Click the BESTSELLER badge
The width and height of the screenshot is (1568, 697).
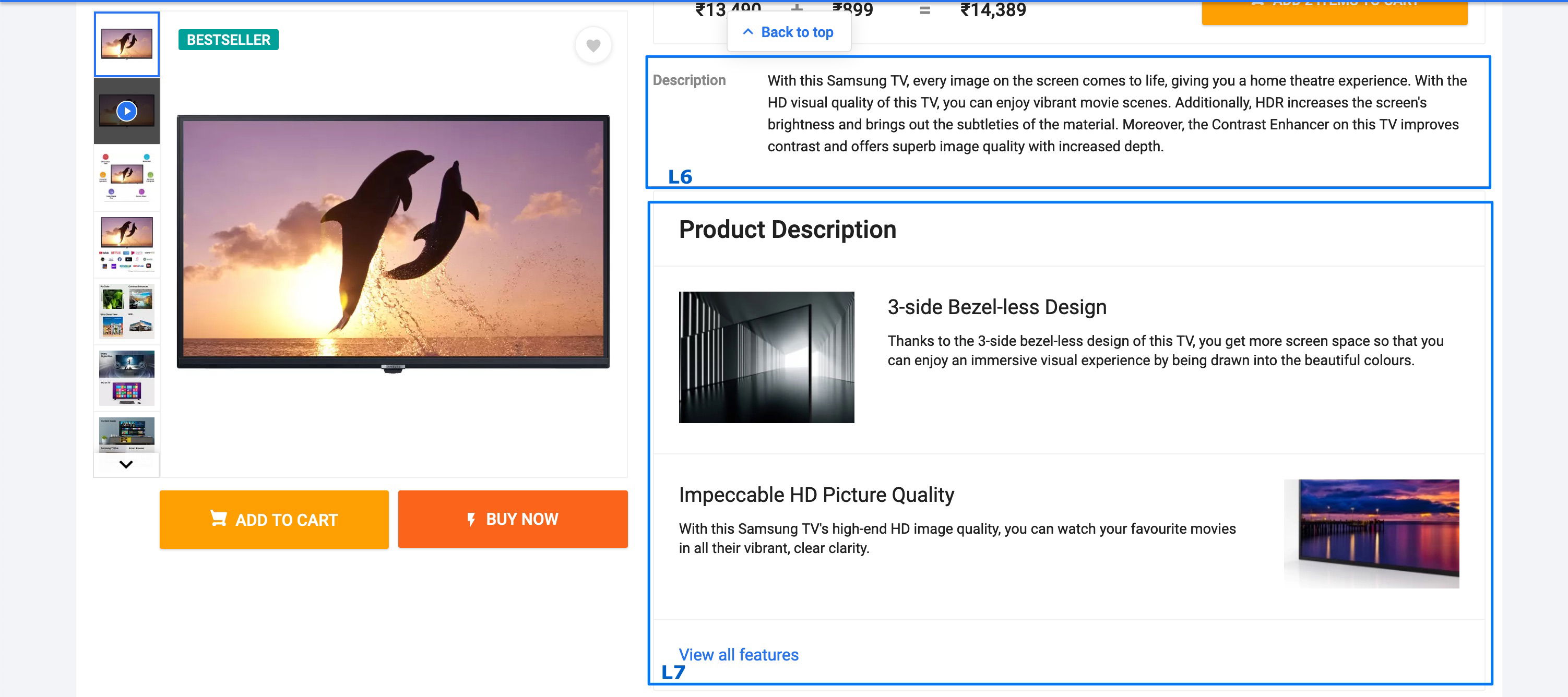(228, 40)
